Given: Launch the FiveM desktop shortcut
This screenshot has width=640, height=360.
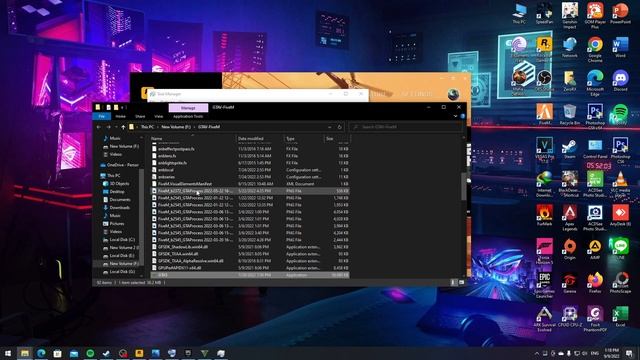Looking at the screenshot, I should tap(544, 114).
